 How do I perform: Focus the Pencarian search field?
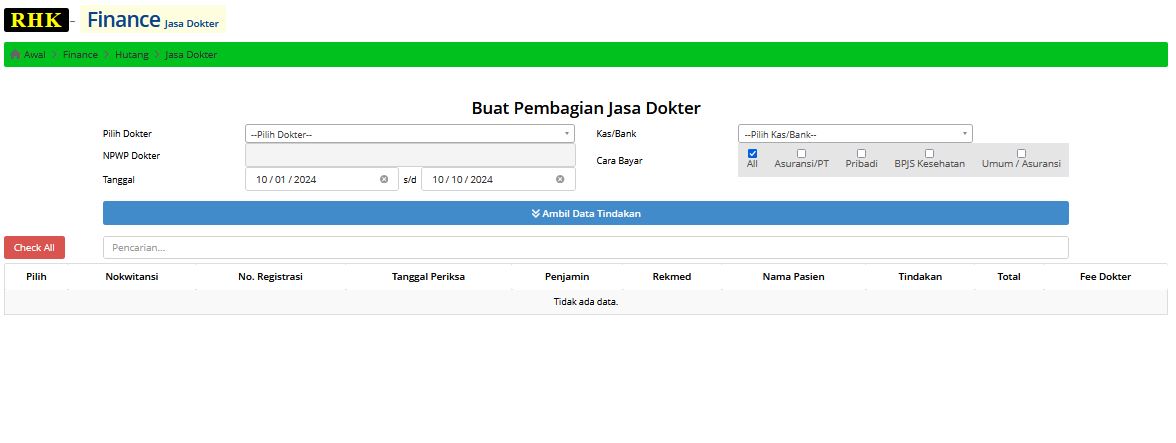(586, 247)
